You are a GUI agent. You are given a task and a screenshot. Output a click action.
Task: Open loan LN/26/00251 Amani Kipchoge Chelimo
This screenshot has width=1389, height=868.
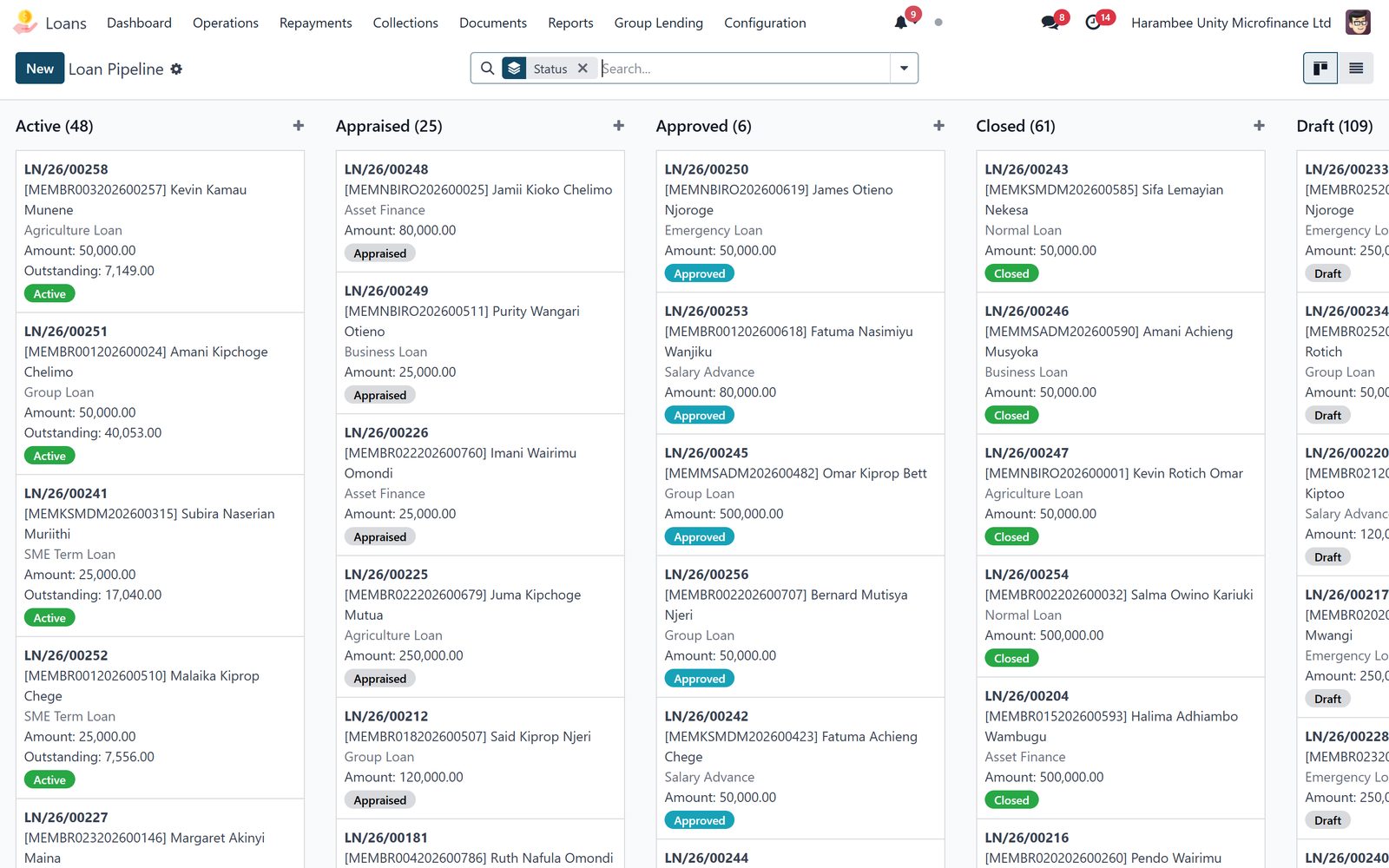point(160,393)
